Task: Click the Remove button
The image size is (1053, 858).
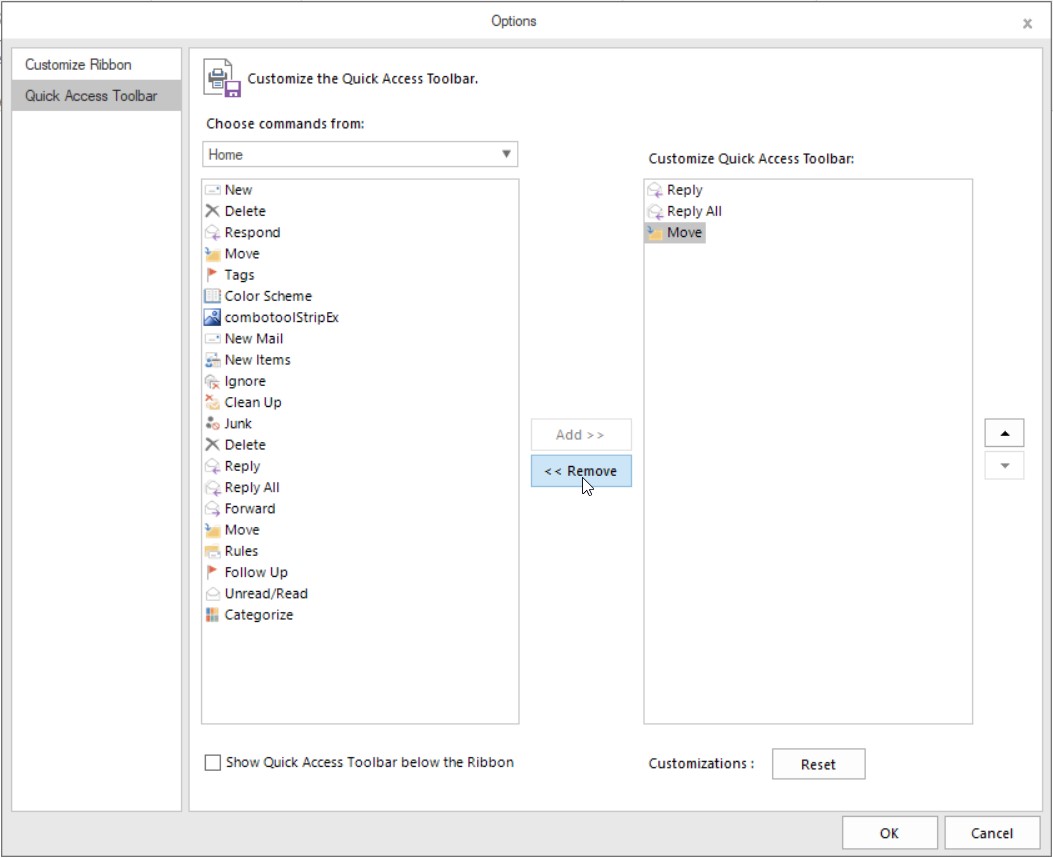Action: pyautogui.click(x=580, y=470)
